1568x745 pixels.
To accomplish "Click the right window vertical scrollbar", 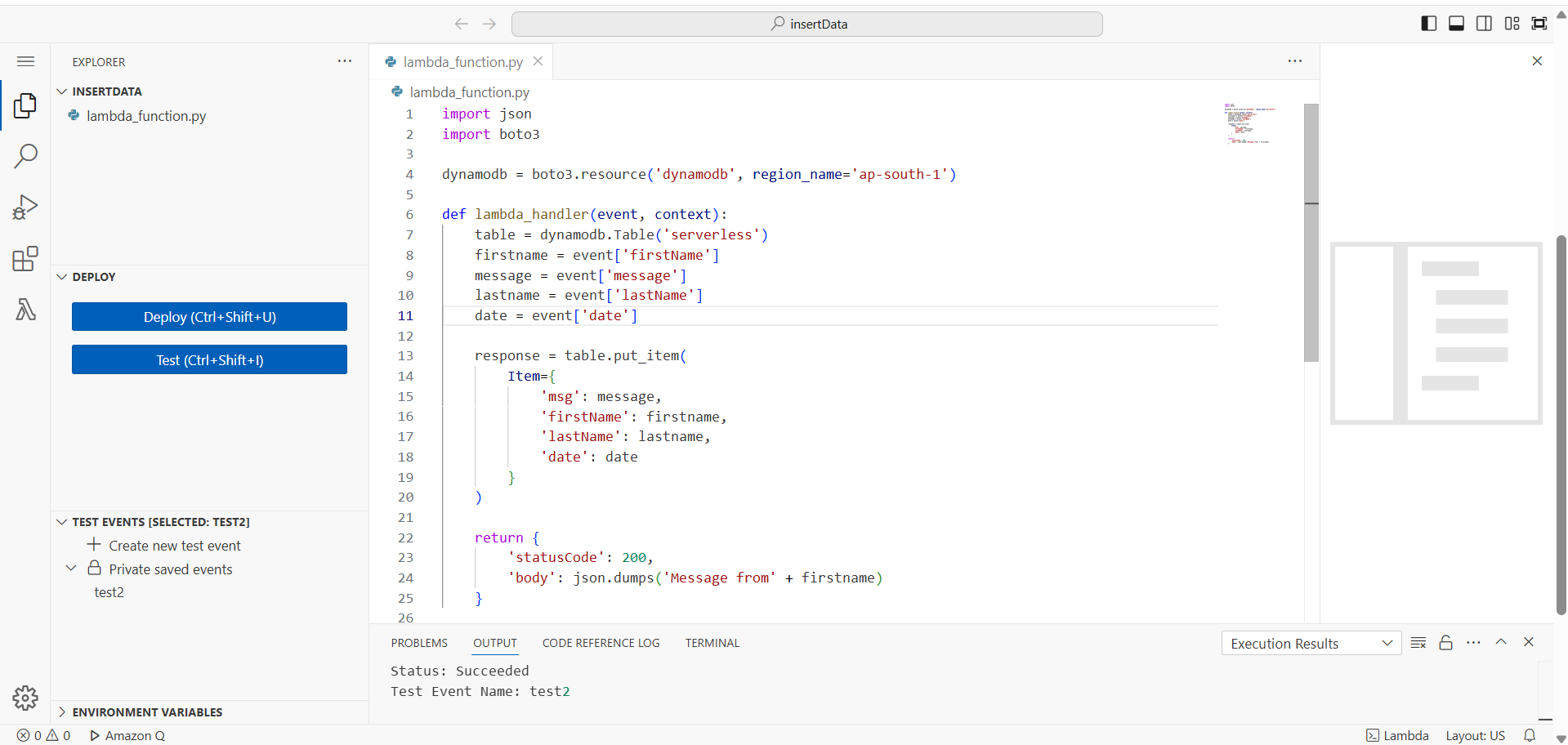I will [x=1561, y=425].
